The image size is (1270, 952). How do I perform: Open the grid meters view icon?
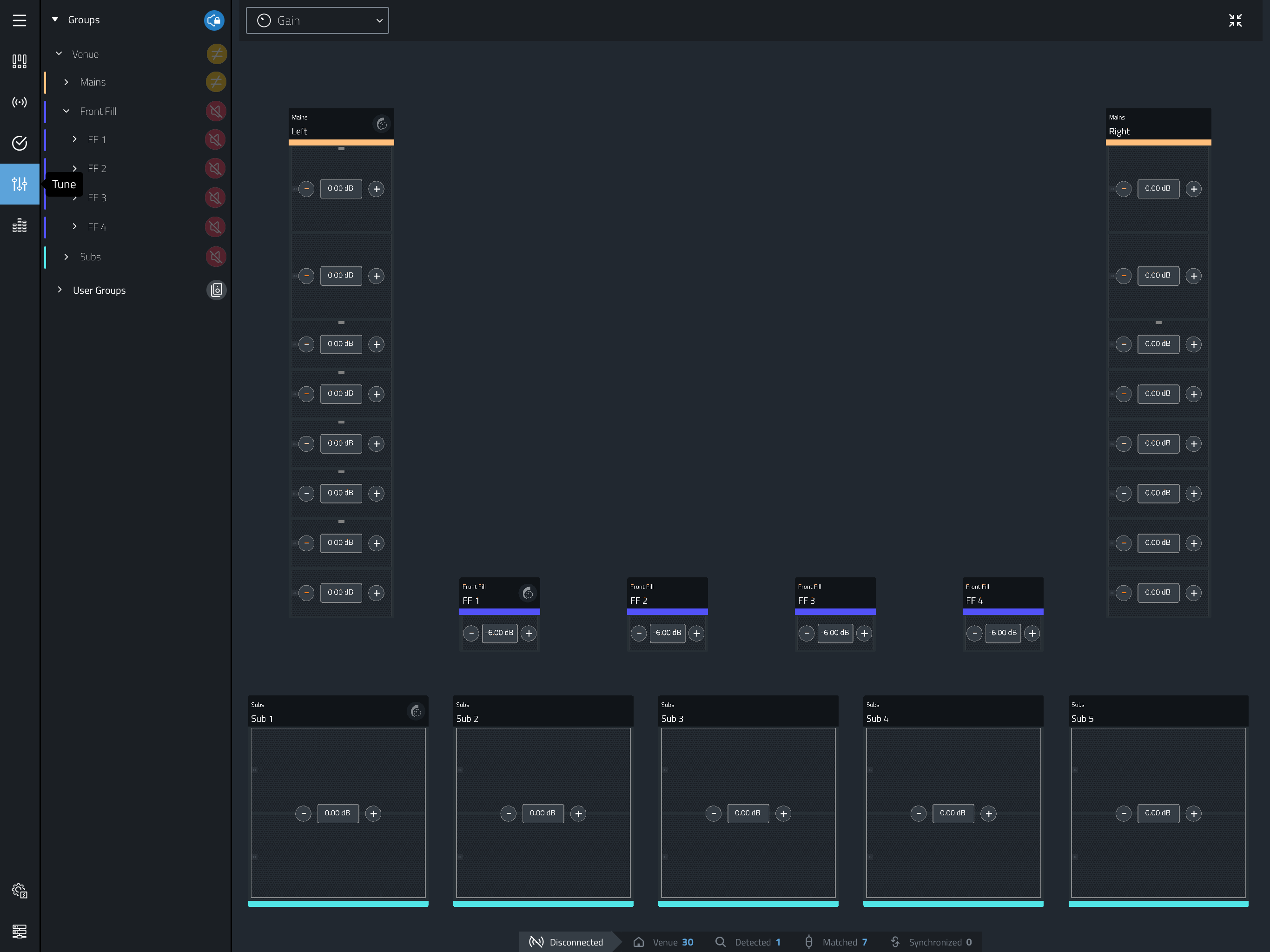pyautogui.click(x=20, y=225)
